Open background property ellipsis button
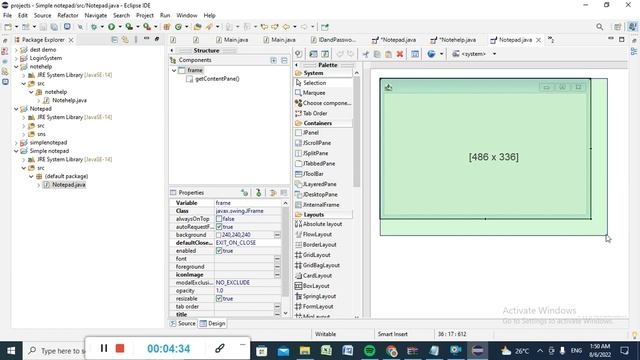 pyautogui.click(x=277, y=235)
